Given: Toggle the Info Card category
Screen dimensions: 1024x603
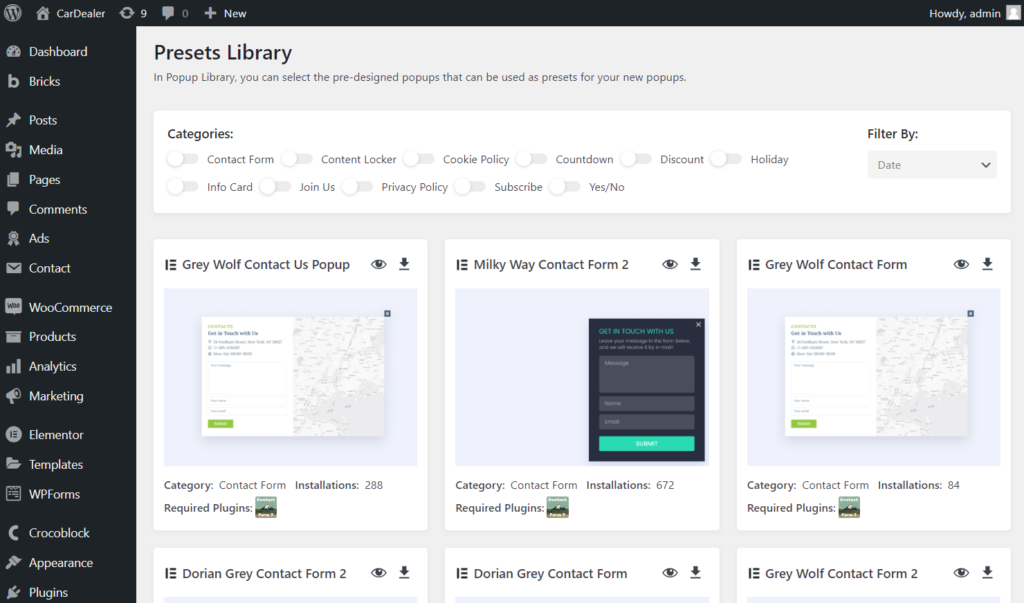Looking at the screenshot, I should [182, 187].
